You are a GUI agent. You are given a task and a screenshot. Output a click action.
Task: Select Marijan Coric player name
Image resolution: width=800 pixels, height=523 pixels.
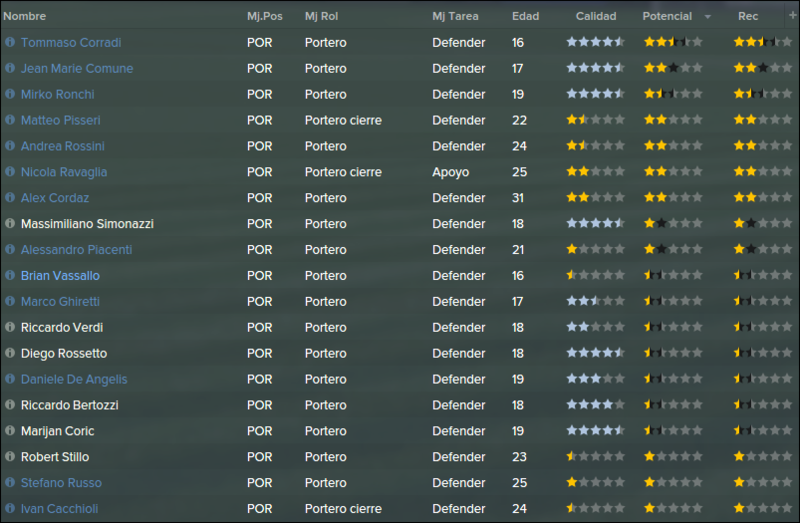pyautogui.click(x=58, y=431)
